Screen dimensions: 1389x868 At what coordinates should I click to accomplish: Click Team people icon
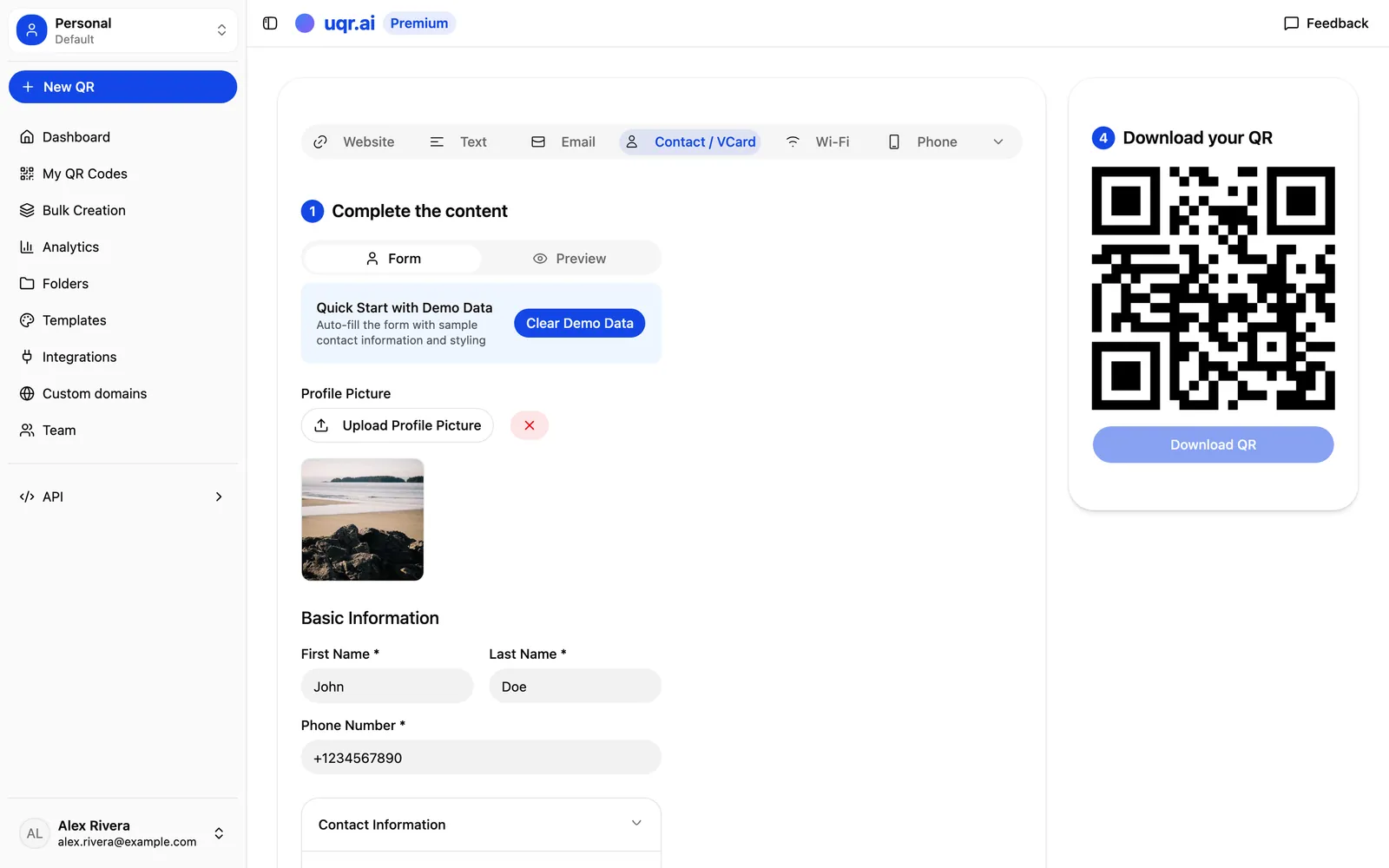point(27,431)
